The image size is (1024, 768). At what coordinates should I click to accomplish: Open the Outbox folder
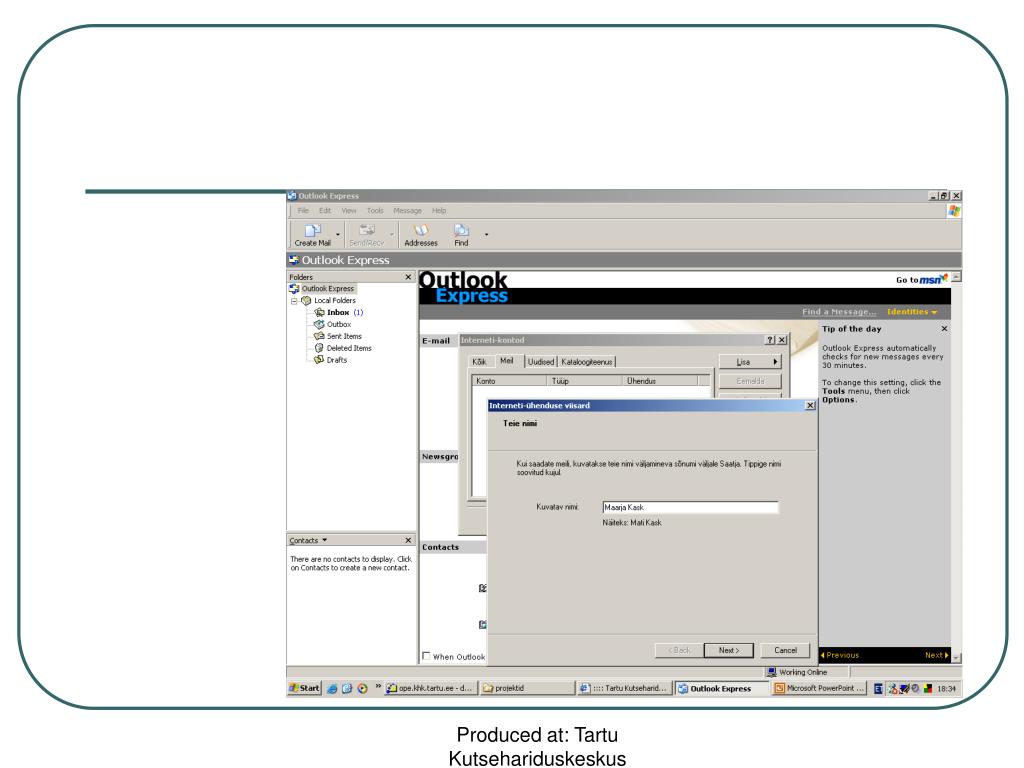[332, 324]
